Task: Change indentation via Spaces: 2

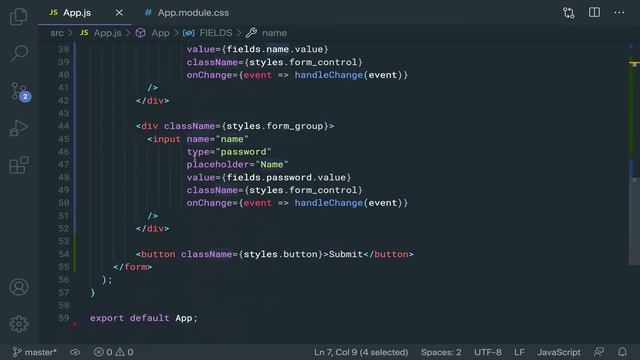Action: point(441,352)
